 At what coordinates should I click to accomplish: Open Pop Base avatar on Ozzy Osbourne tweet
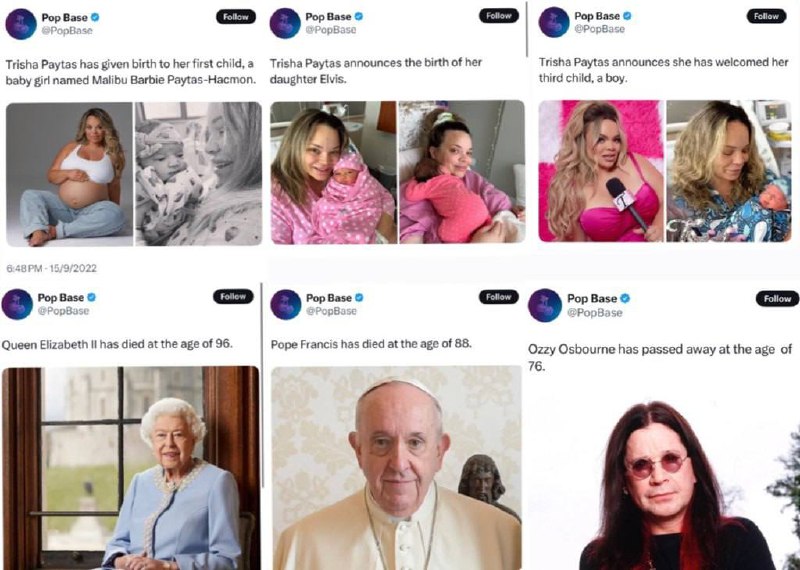pos(545,305)
